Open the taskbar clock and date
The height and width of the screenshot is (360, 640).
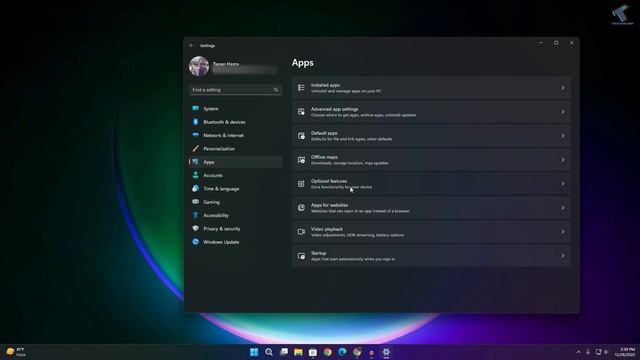(x=626, y=352)
